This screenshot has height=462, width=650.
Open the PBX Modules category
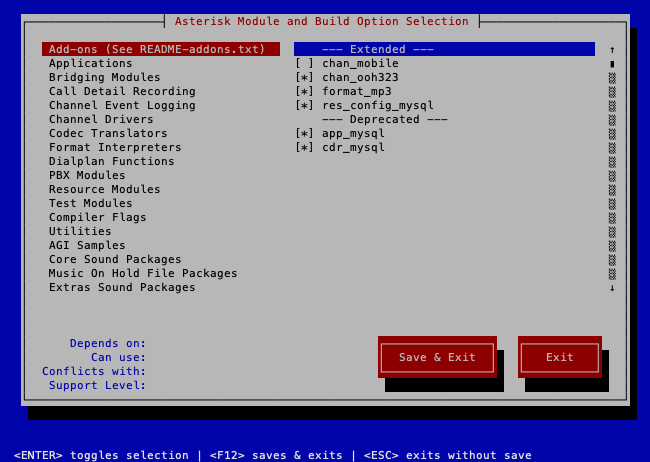click(87, 175)
